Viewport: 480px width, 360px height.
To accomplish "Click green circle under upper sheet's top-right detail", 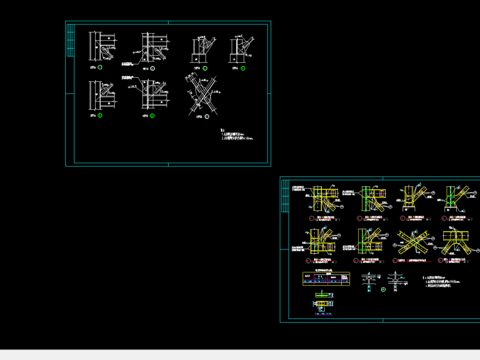I will pyautogui.click(x=243, y=68).
